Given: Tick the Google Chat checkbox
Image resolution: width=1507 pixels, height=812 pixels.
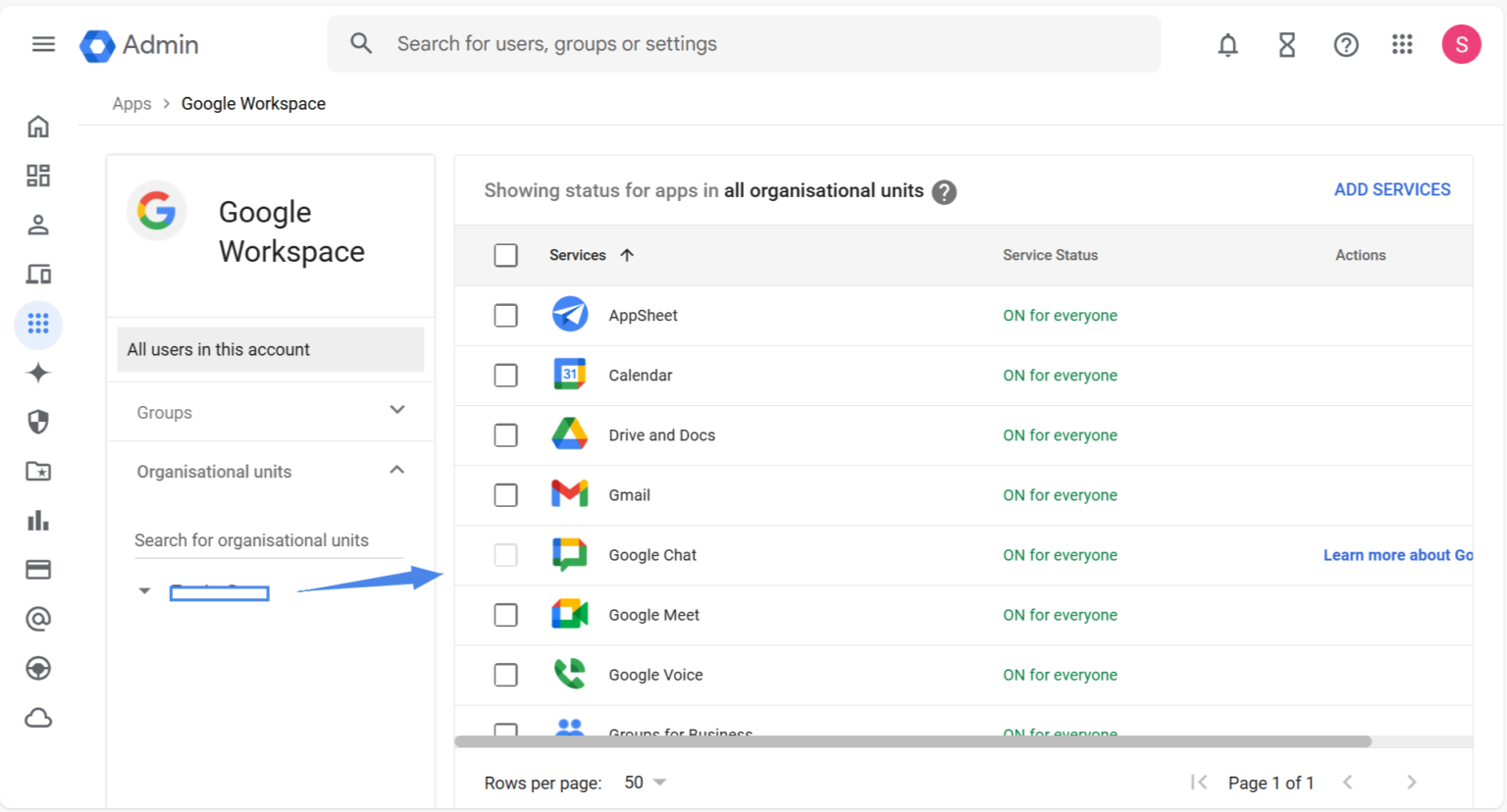Looking at the screenshot, I should click(x=506, y=555).
